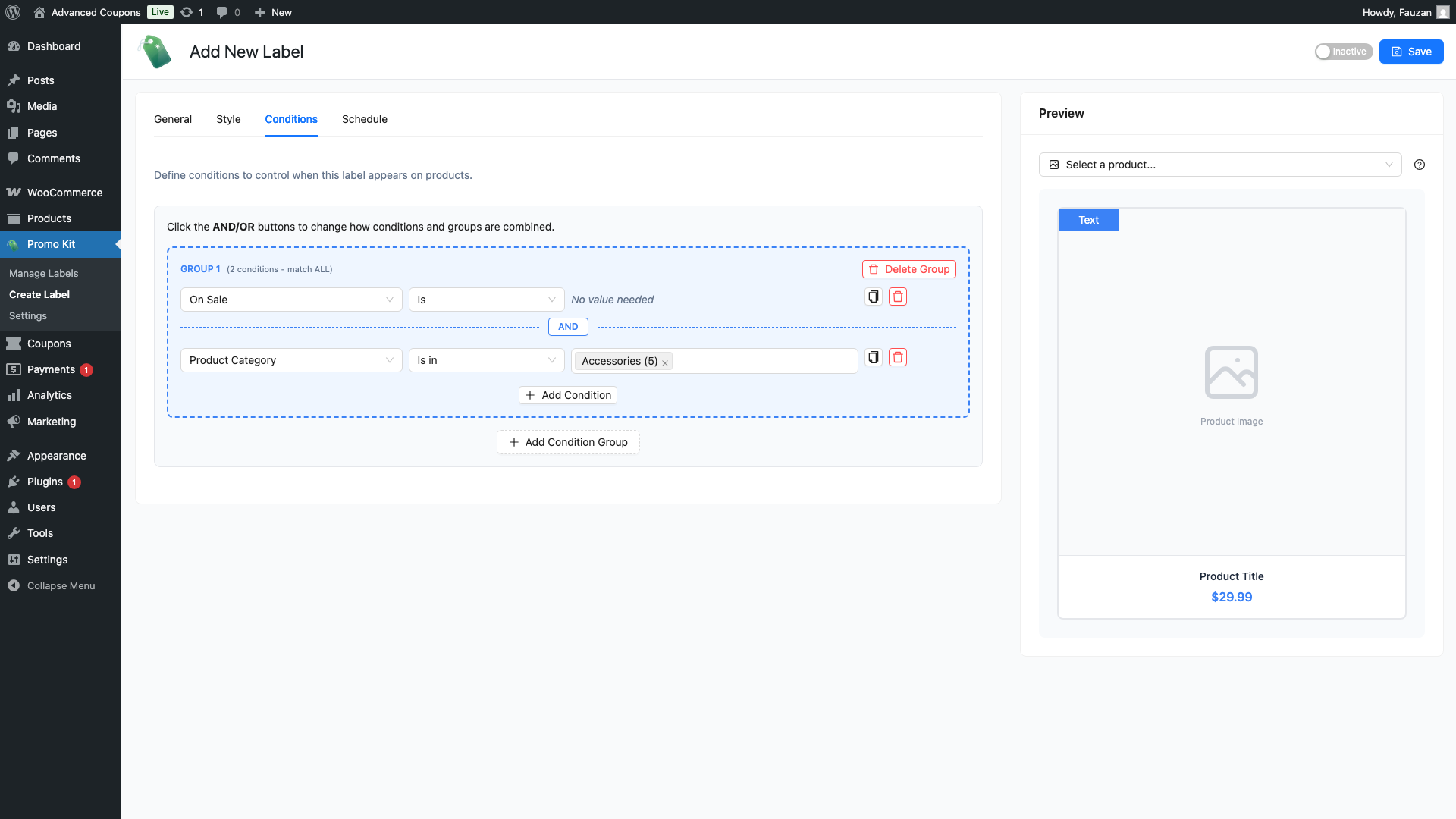Open the On Sale condition type dropdown

(291, 300)
